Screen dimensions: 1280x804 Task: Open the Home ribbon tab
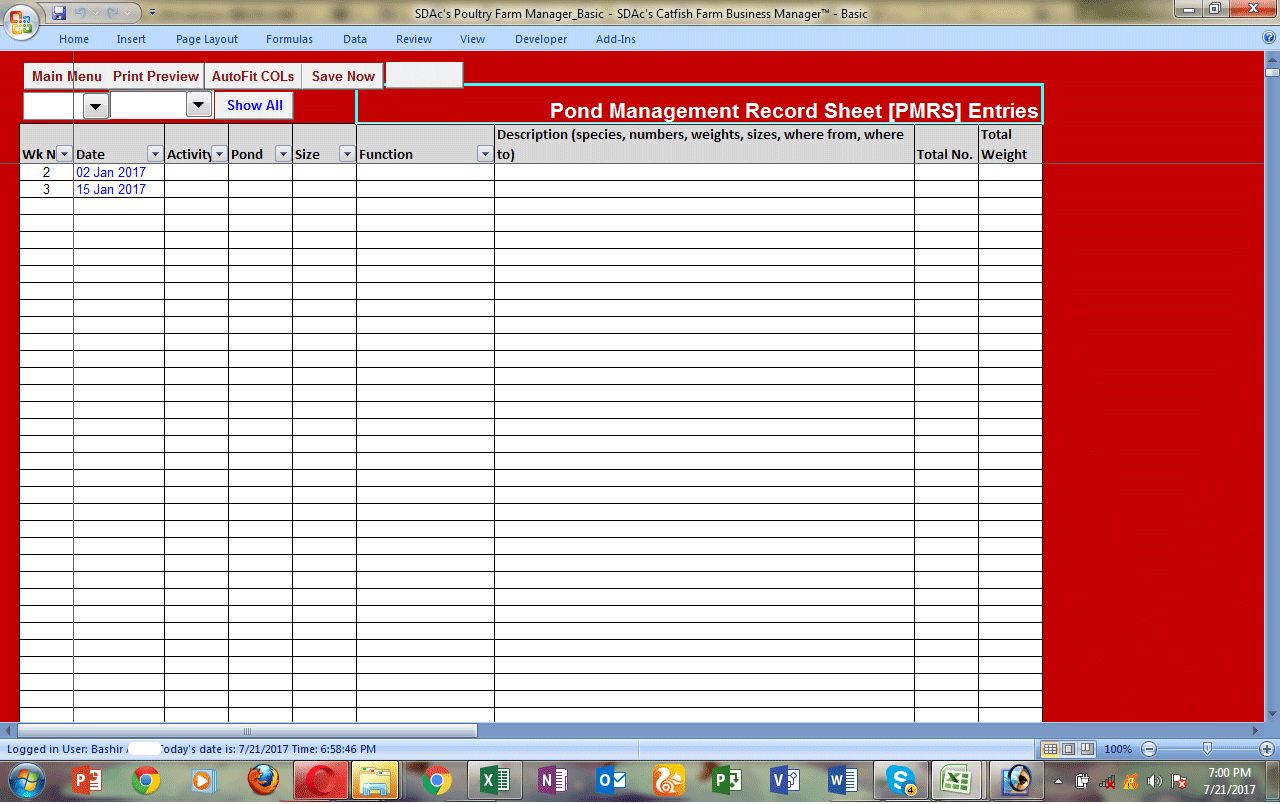[x=74, y=39]
